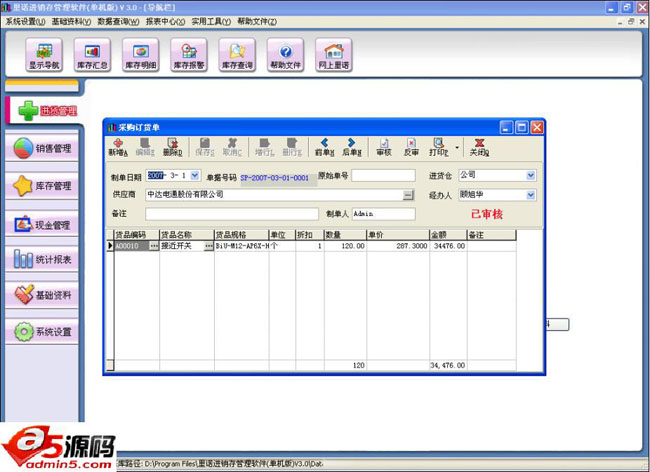Viewport: 650px width, 472px height.
Task: Expand the 经办人 handler dropdown
Action: pos(530,195)
